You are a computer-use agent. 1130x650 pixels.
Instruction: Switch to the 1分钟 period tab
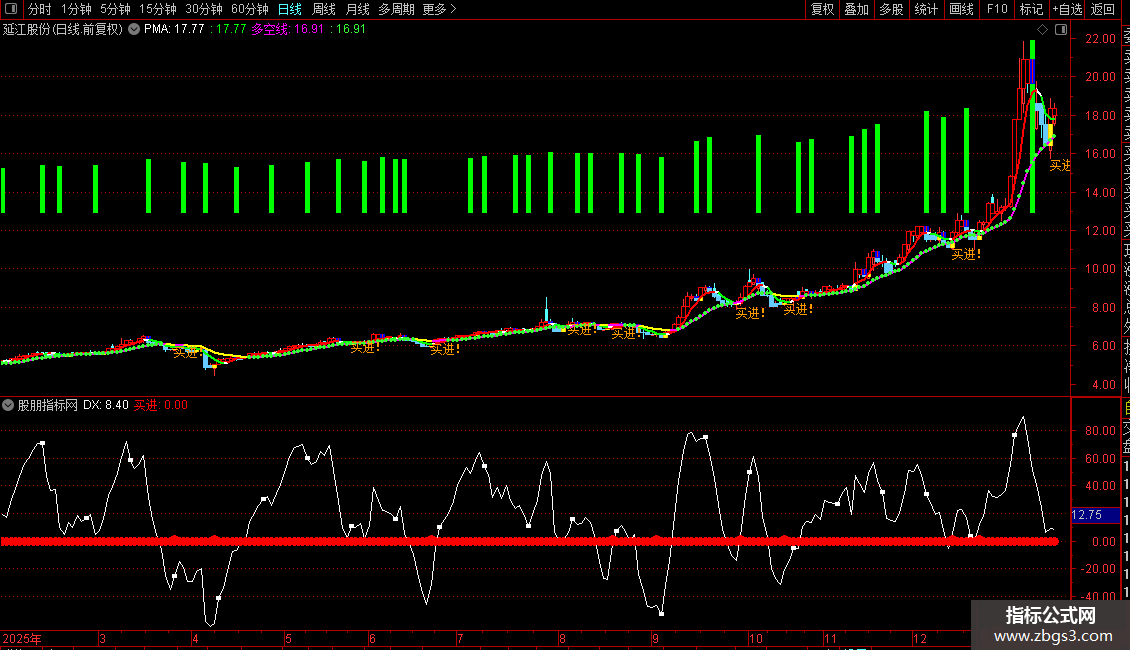[76, 9]
